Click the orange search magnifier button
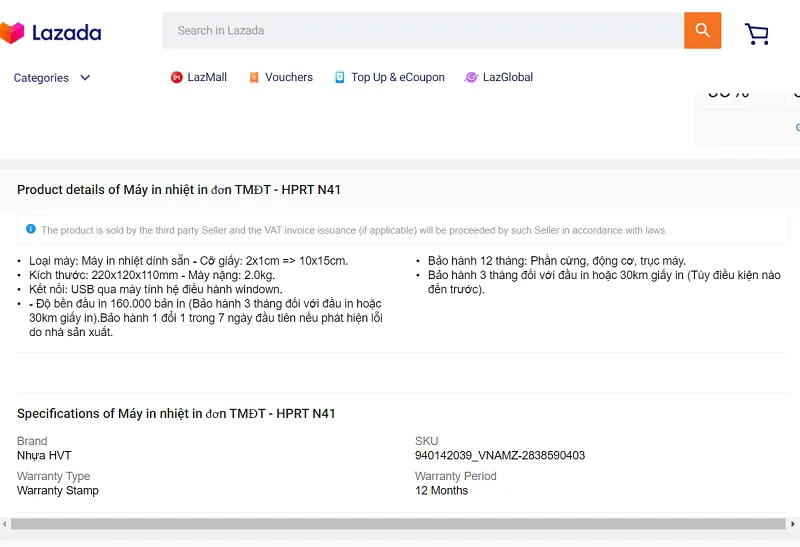Image resolution: width=800 pixels, height=547 pixels. coord(703,31)
